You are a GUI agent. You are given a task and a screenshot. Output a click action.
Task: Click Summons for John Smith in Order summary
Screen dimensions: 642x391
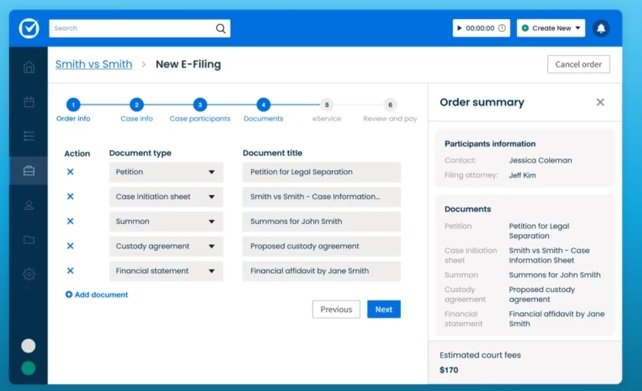click(555, 275)
